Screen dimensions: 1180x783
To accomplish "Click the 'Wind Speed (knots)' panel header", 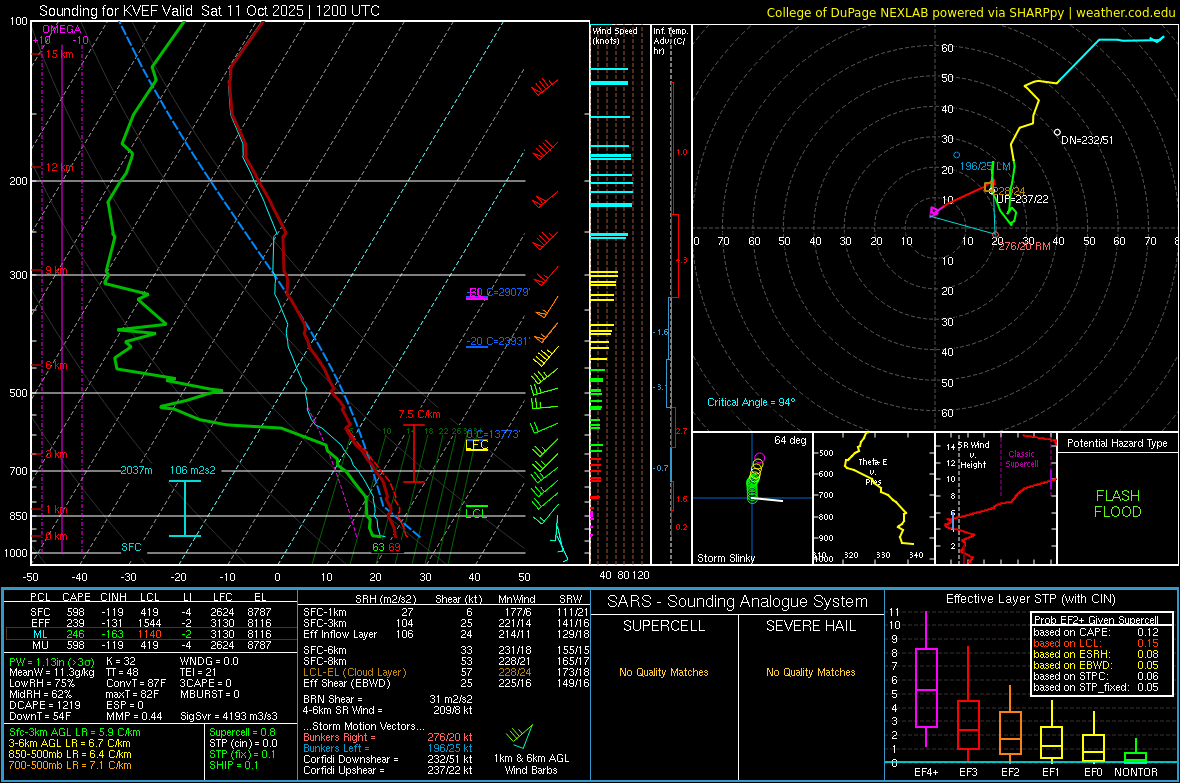I will coord(615,35).
